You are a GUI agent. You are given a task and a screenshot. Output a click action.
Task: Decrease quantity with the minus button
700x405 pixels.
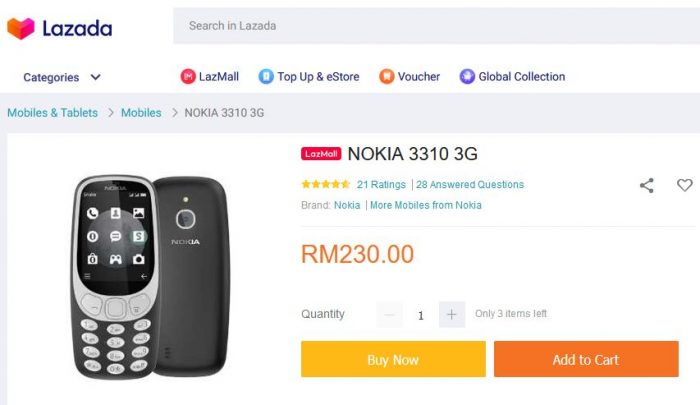[390, 314]
